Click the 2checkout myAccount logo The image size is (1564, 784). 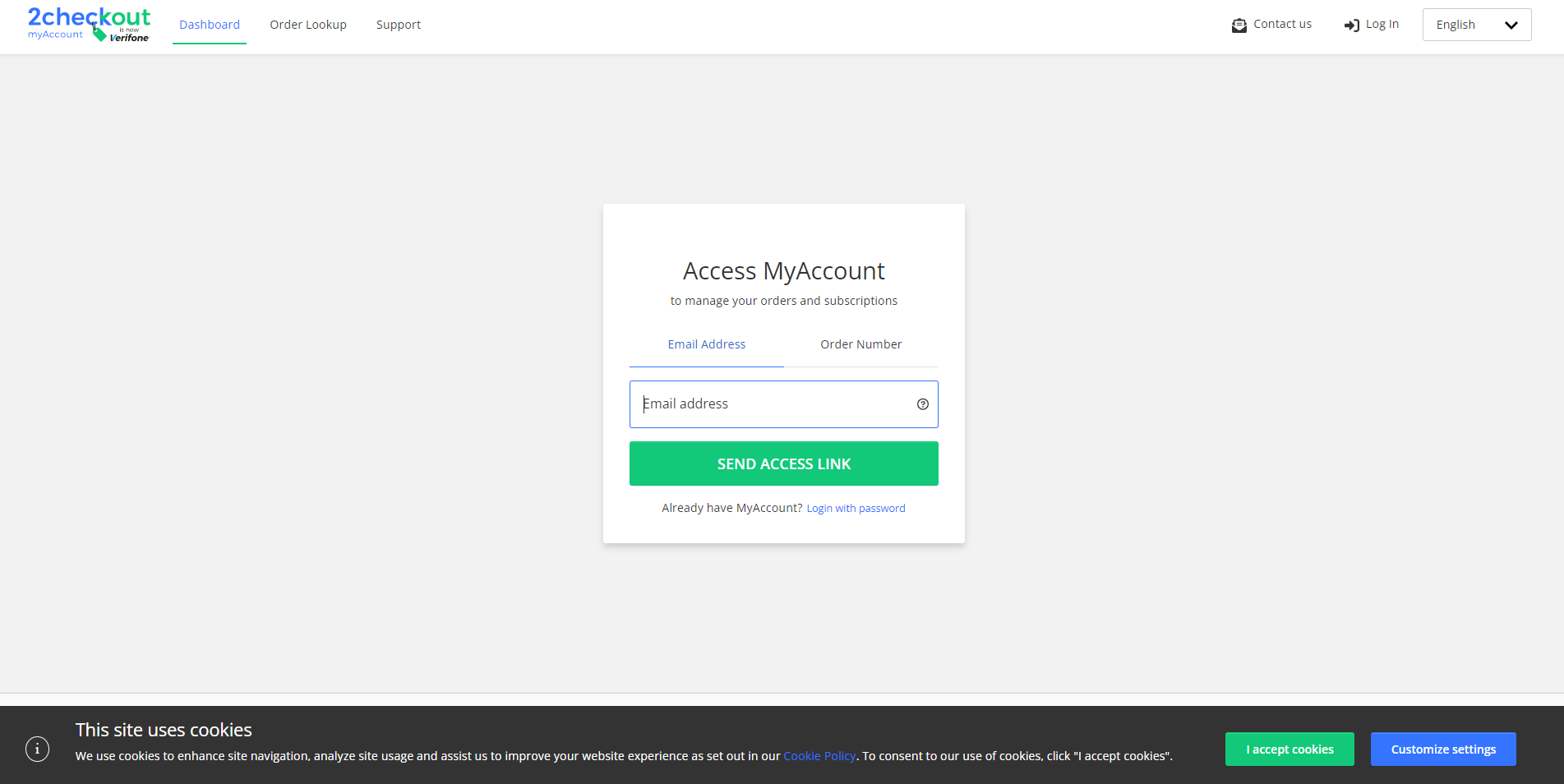(x=89, y=24)
